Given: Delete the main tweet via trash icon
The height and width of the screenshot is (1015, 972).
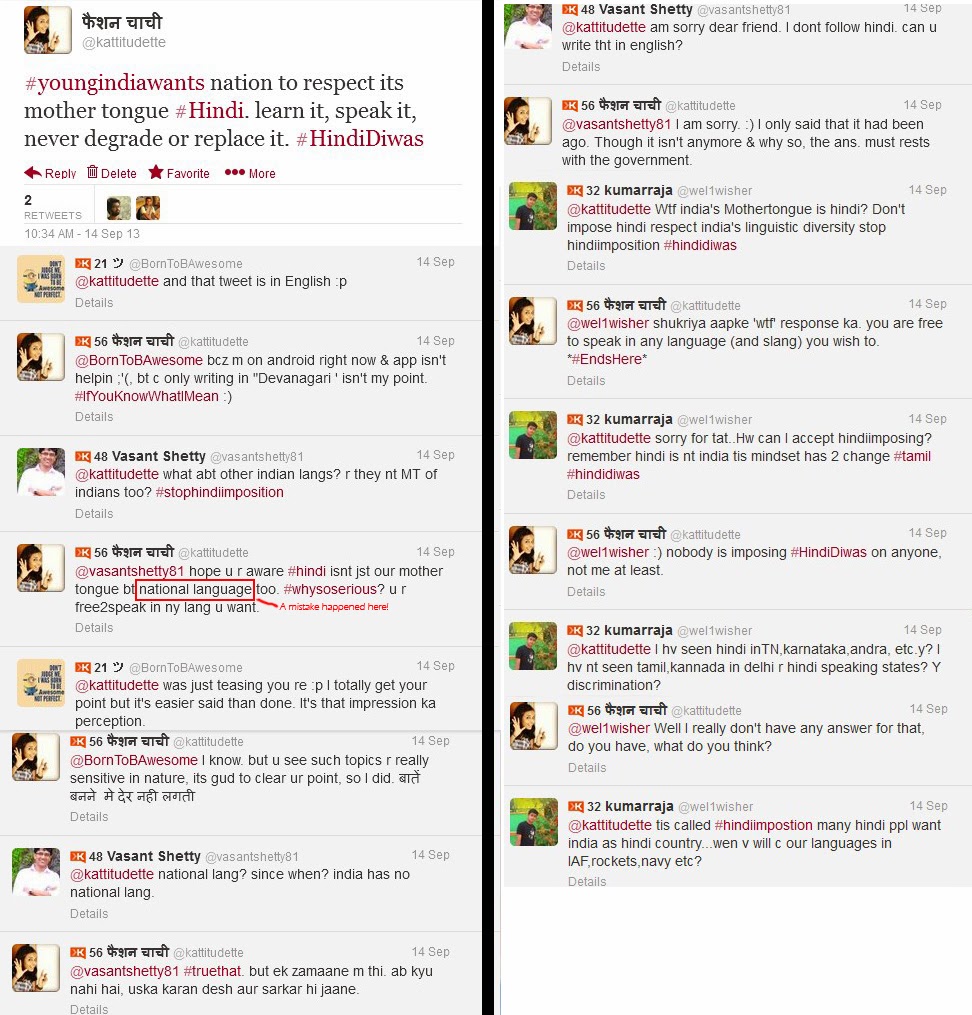Looking at the screenshot, I should 111,173.
